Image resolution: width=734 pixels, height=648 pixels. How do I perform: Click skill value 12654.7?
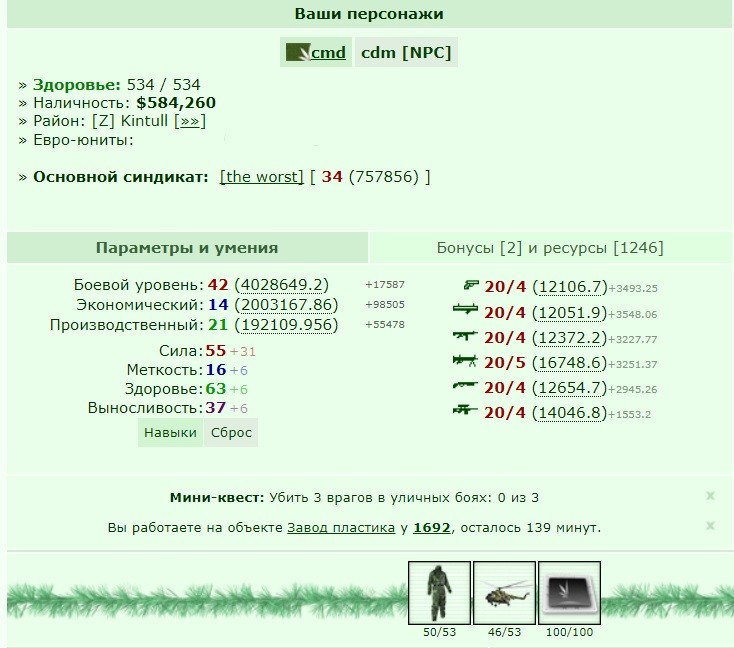(570, 388)
